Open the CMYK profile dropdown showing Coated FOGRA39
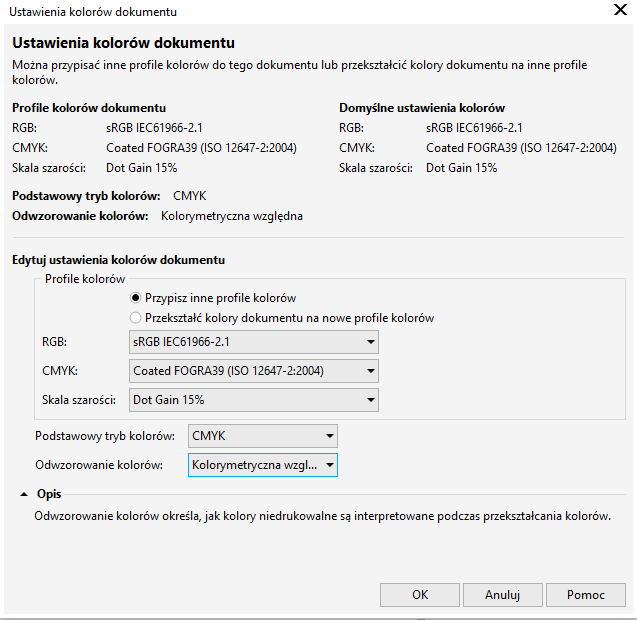The height and width of the screenshot is (620, 637). (254, 372)
